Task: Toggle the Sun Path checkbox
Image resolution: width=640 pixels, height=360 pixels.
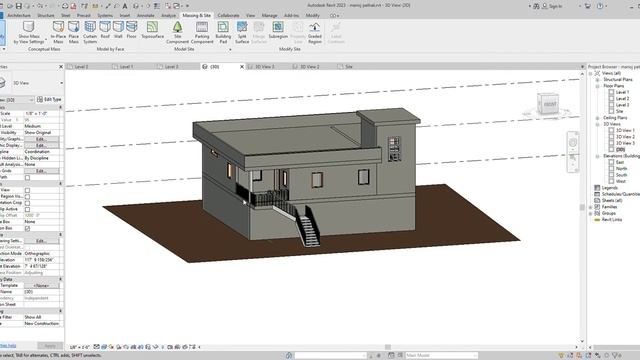Action: [x=27, y=178]
